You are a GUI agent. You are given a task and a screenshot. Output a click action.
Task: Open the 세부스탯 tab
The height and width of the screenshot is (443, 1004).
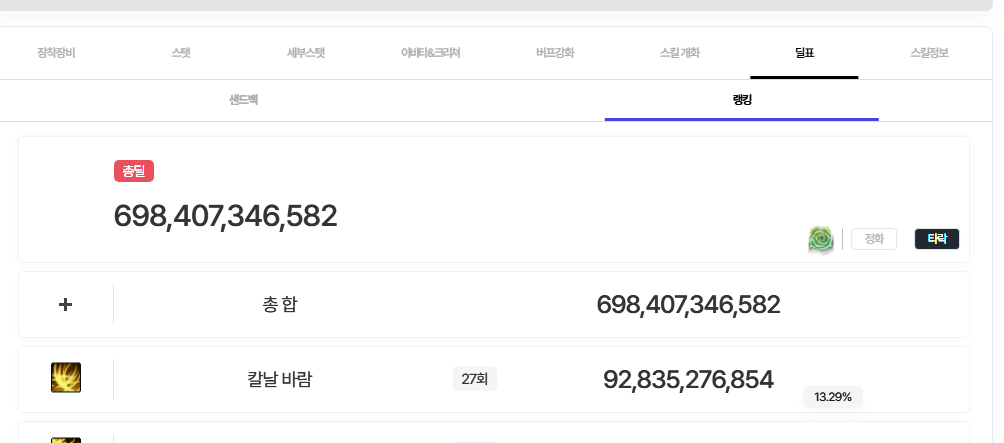pos(305,52)
